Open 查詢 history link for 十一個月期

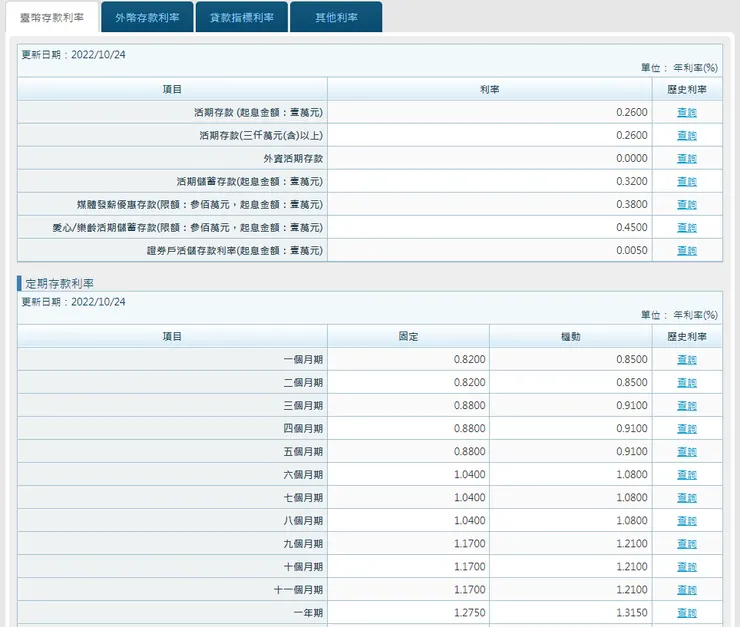[687, 590]
